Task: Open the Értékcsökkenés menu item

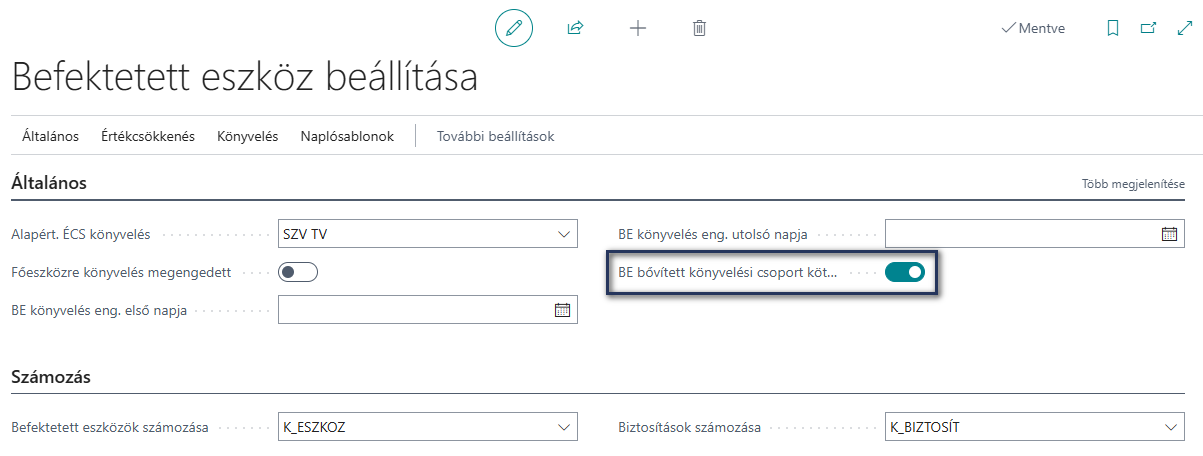Action: [x=148, y=136]
